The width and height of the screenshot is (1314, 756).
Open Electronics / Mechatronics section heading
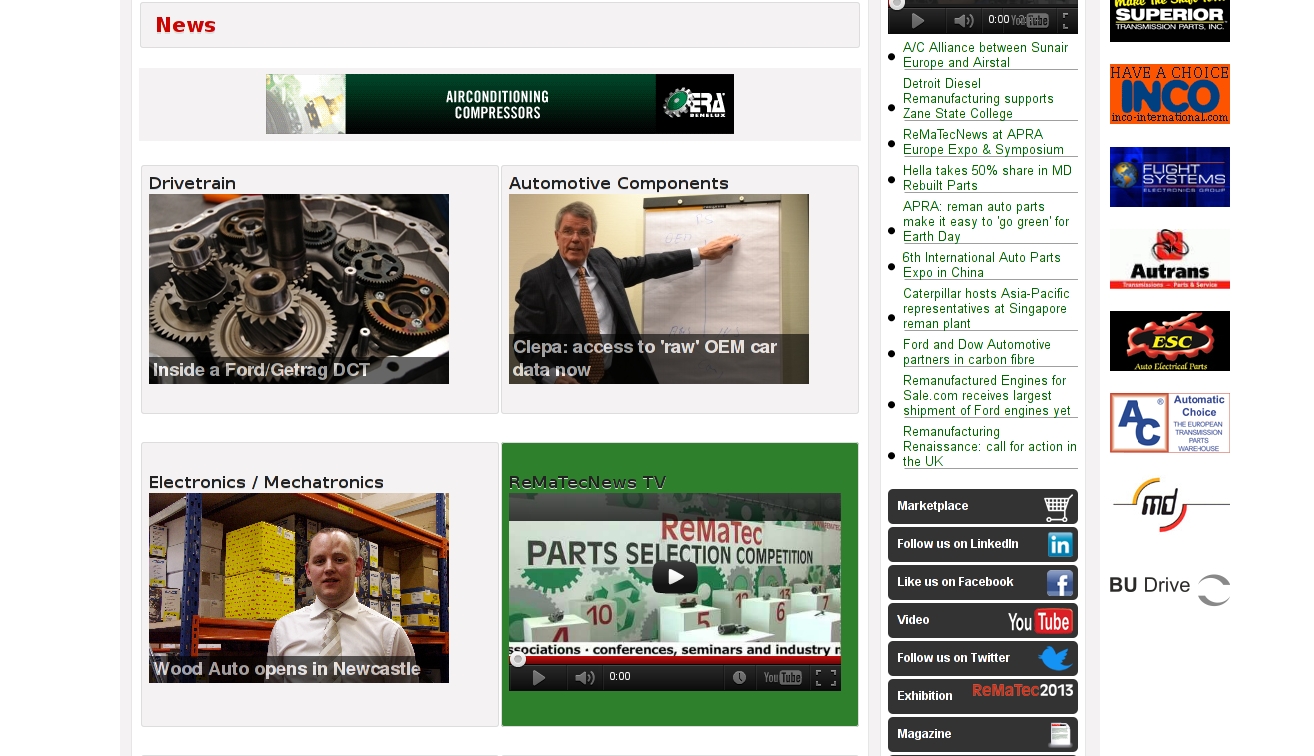click(x=266, y=482)
